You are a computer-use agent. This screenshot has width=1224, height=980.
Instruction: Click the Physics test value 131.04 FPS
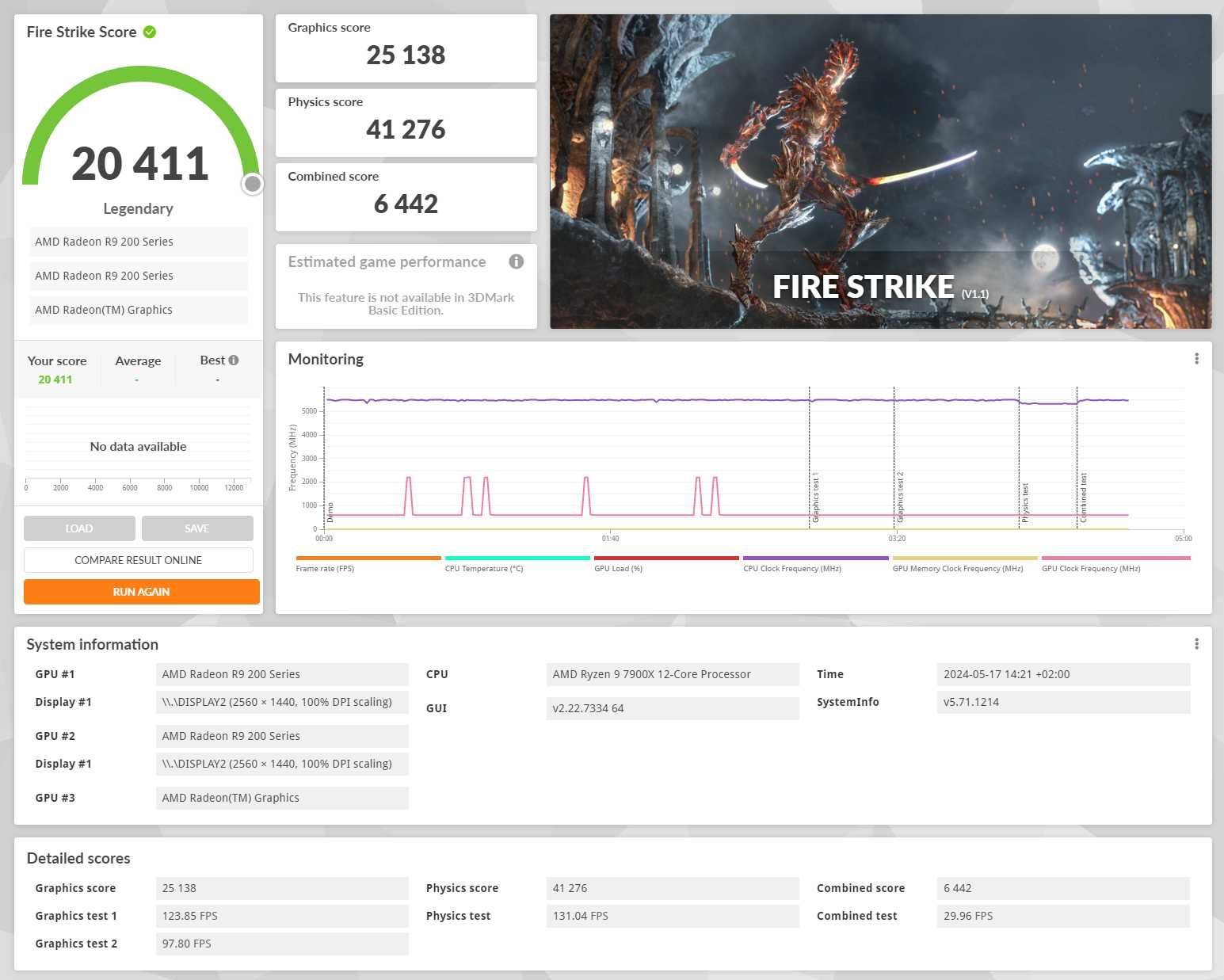(673, 916)
